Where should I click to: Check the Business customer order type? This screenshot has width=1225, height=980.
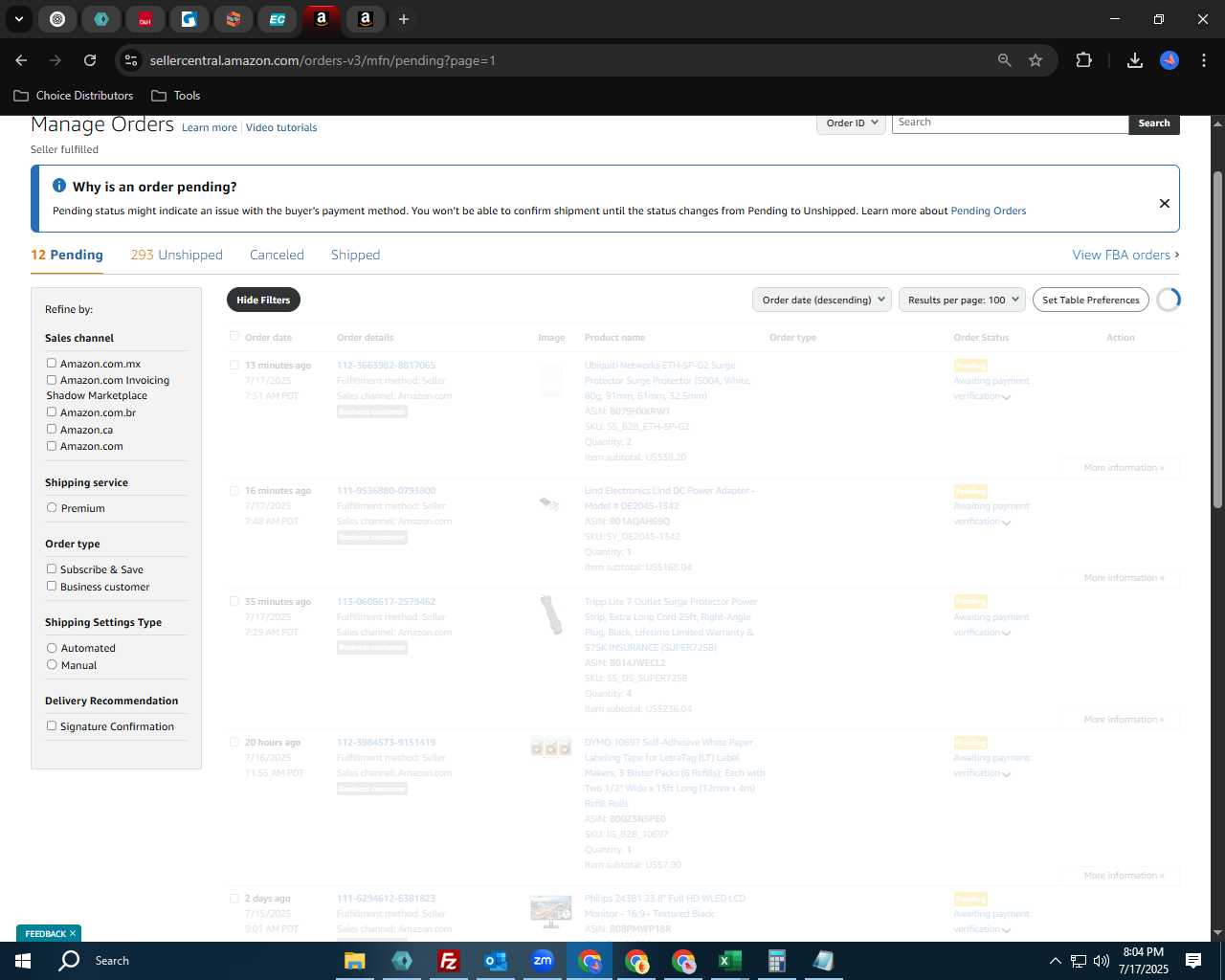point(52,586)
